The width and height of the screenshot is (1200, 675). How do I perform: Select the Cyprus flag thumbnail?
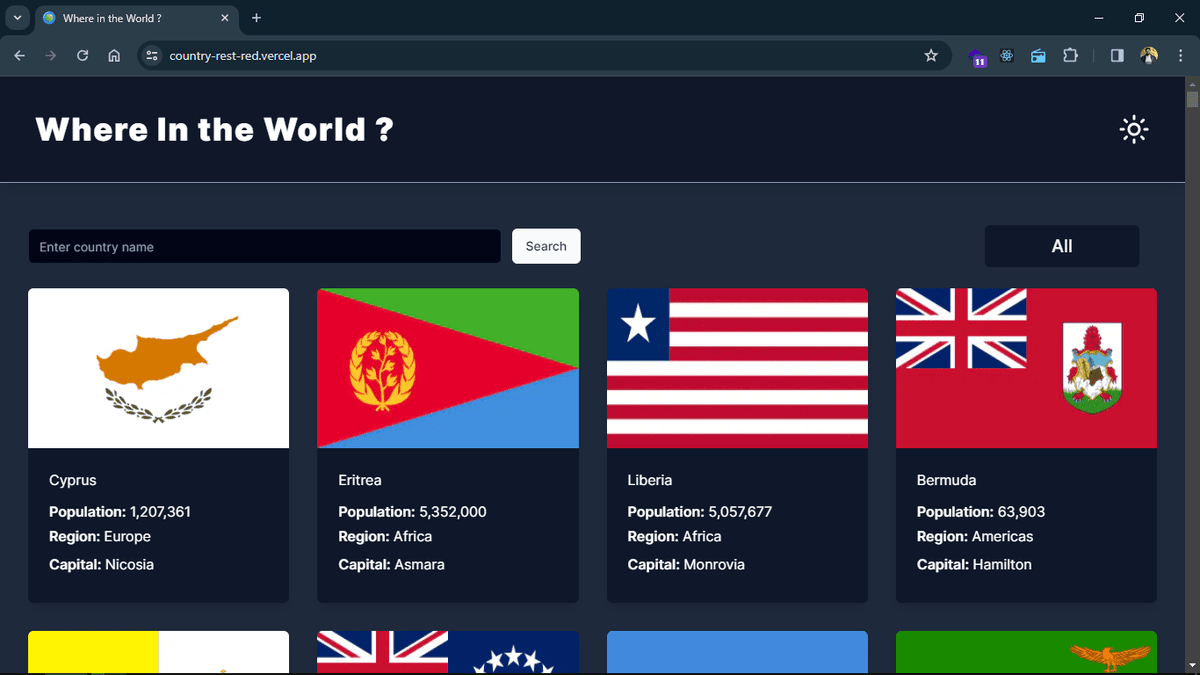[x=158, y=367]
